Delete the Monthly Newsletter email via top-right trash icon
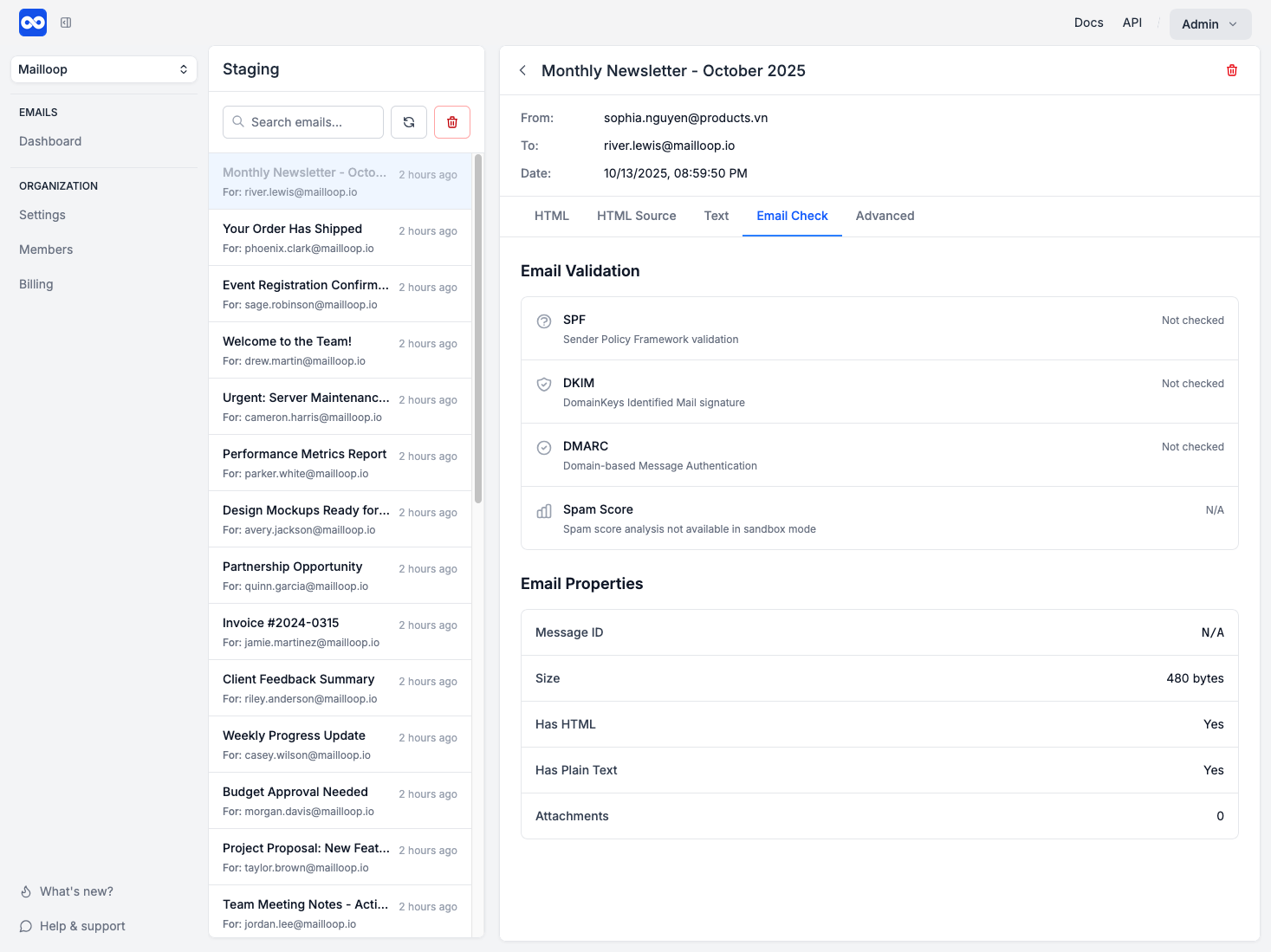Image resolution: width=1271 pixels, height=952 pixels. 1231,70
